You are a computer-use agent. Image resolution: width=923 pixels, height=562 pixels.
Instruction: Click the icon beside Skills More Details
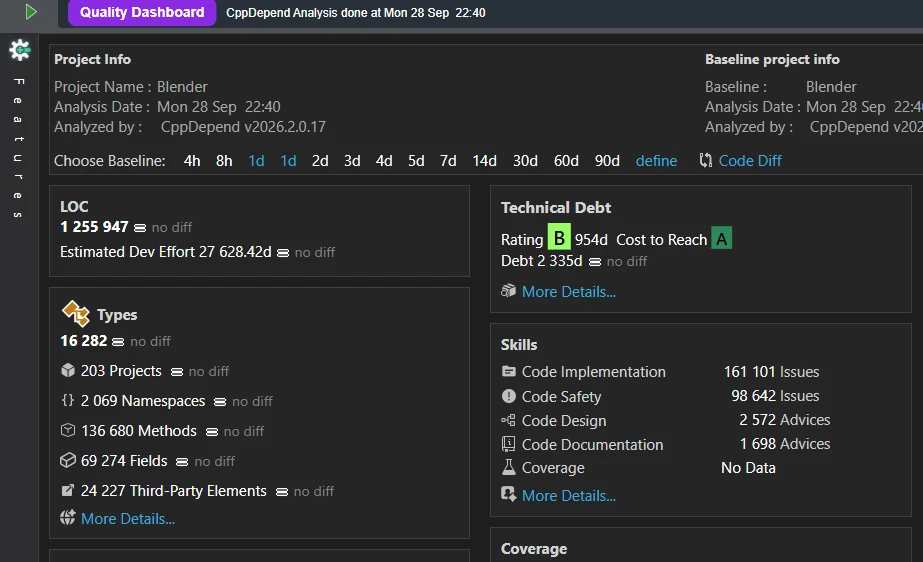[x=508, y=494]
